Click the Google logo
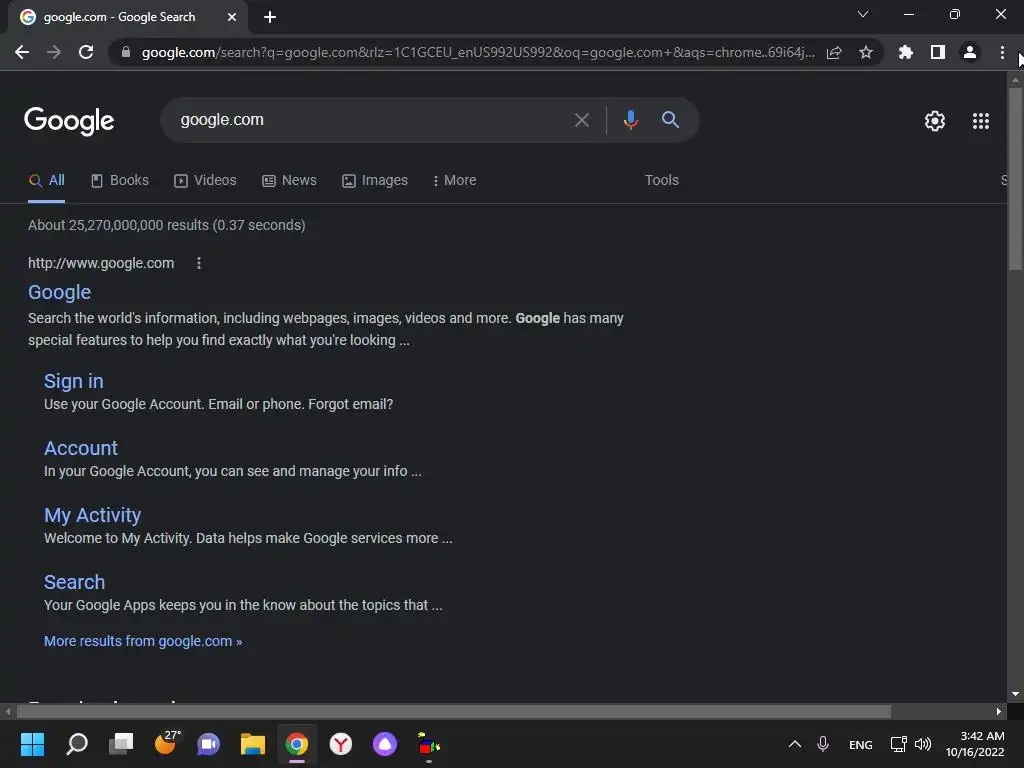1024x768 pixels. [69, 120]
